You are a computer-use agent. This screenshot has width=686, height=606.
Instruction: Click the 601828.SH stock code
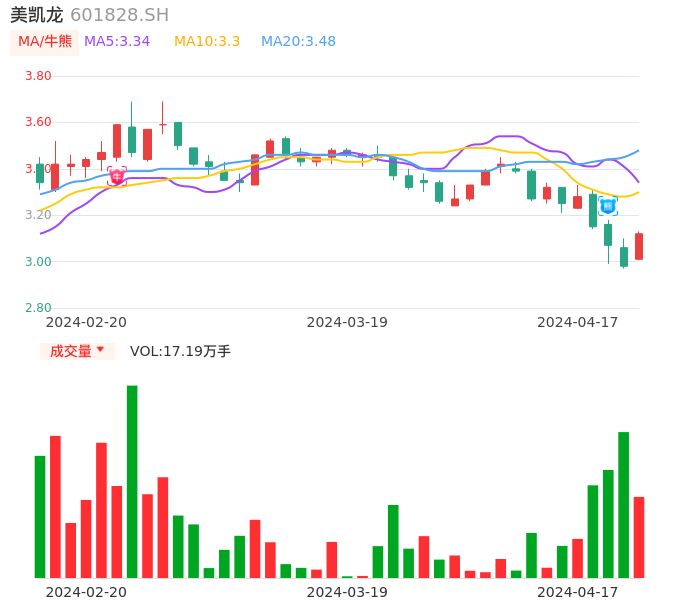tap(119, 15)
